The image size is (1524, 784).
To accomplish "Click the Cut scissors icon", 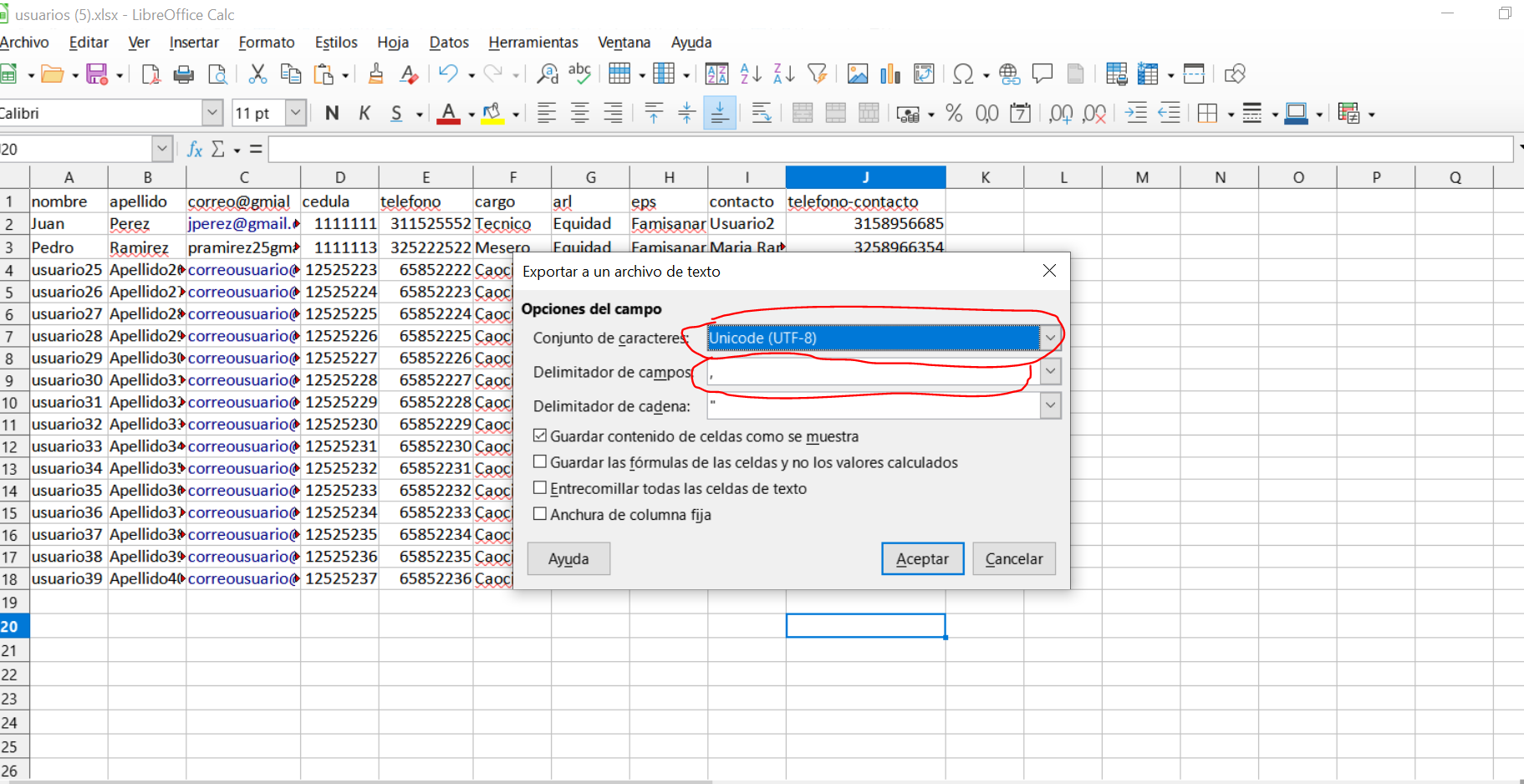I will (257, 74).
